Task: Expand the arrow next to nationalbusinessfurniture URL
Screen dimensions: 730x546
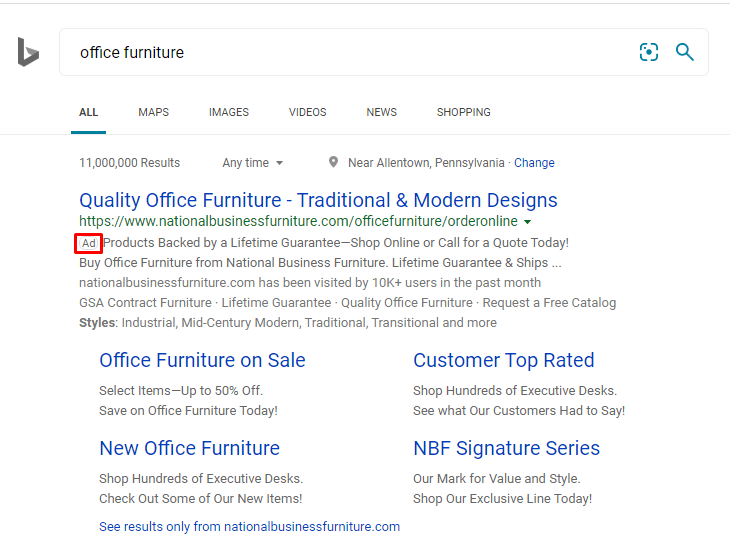Action: [527, 222]
